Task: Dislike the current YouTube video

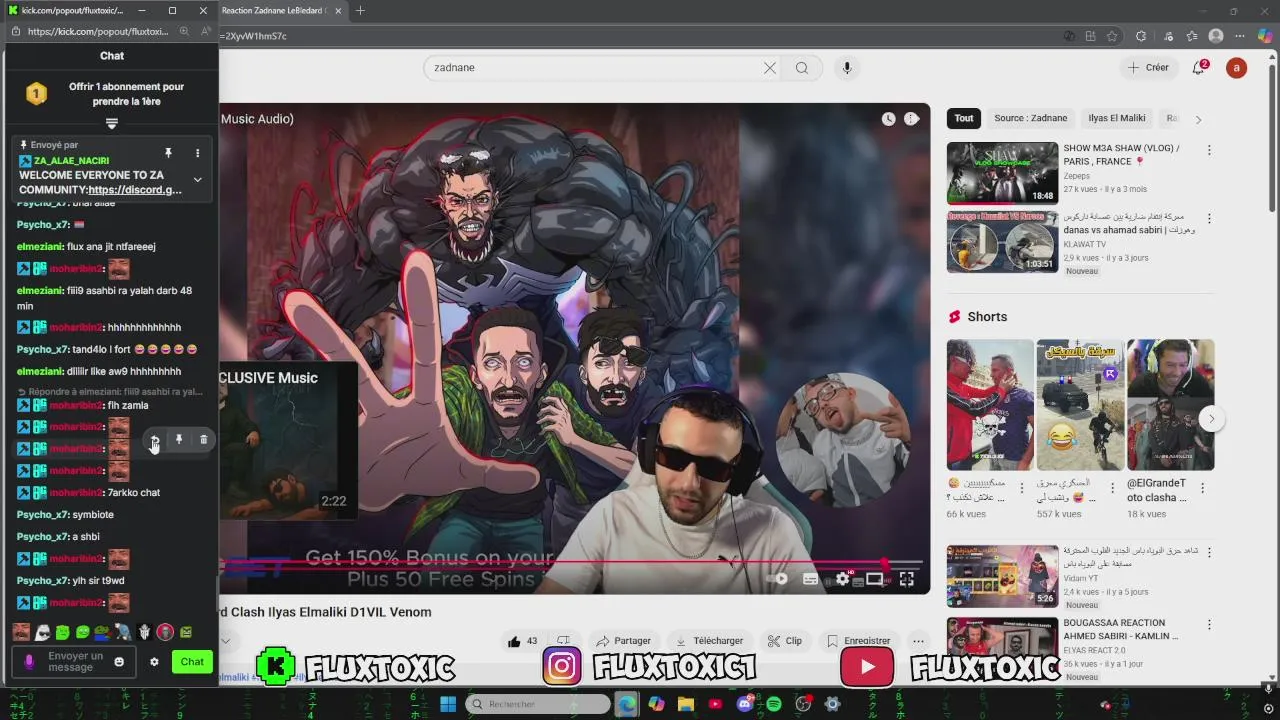Action: pyautogui.click(x=564, y=641)
